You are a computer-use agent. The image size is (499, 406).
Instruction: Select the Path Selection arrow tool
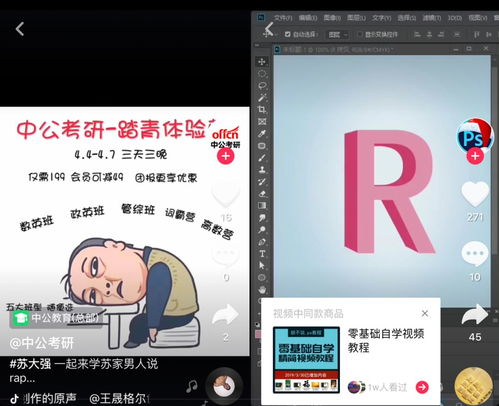point(262,265)
